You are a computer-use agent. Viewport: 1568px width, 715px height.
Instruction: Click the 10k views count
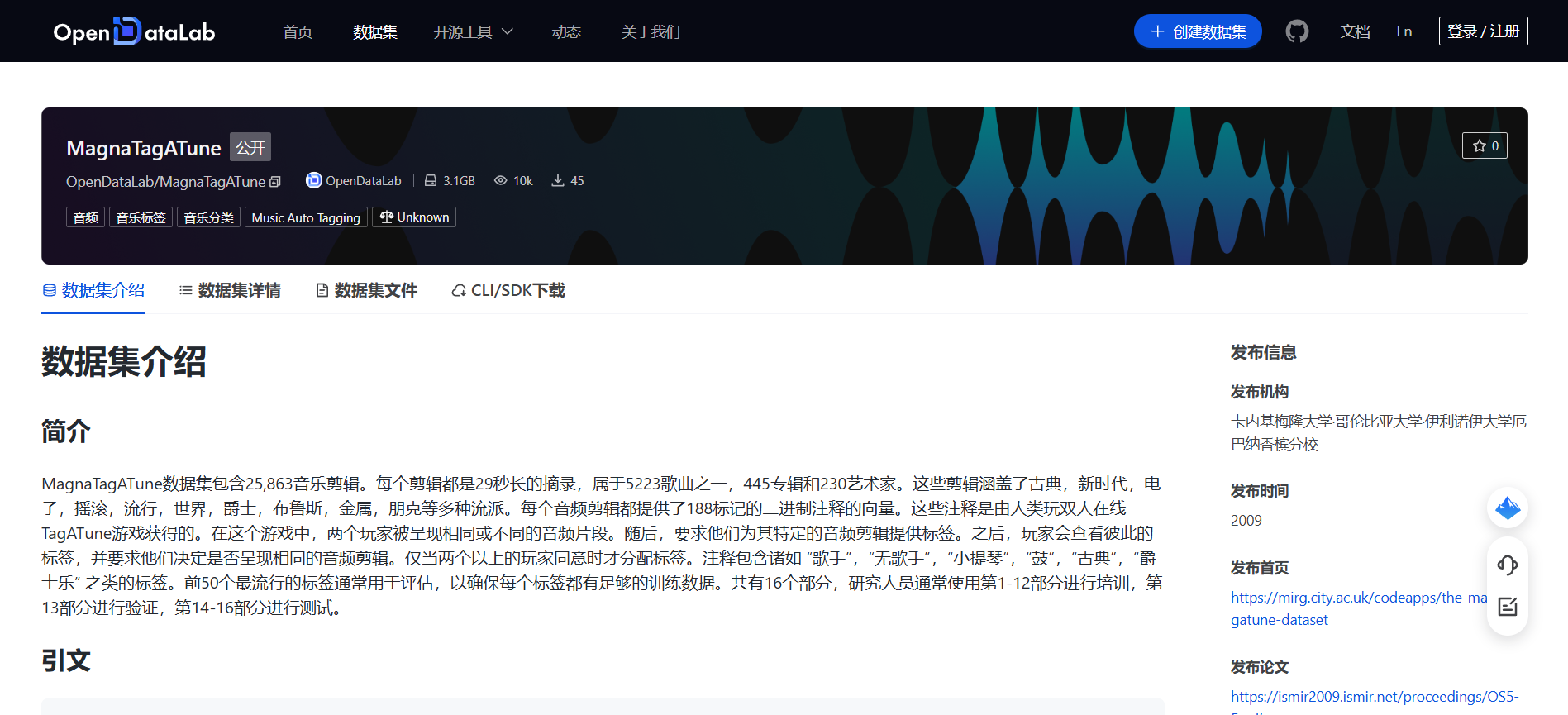click(523, 180)
